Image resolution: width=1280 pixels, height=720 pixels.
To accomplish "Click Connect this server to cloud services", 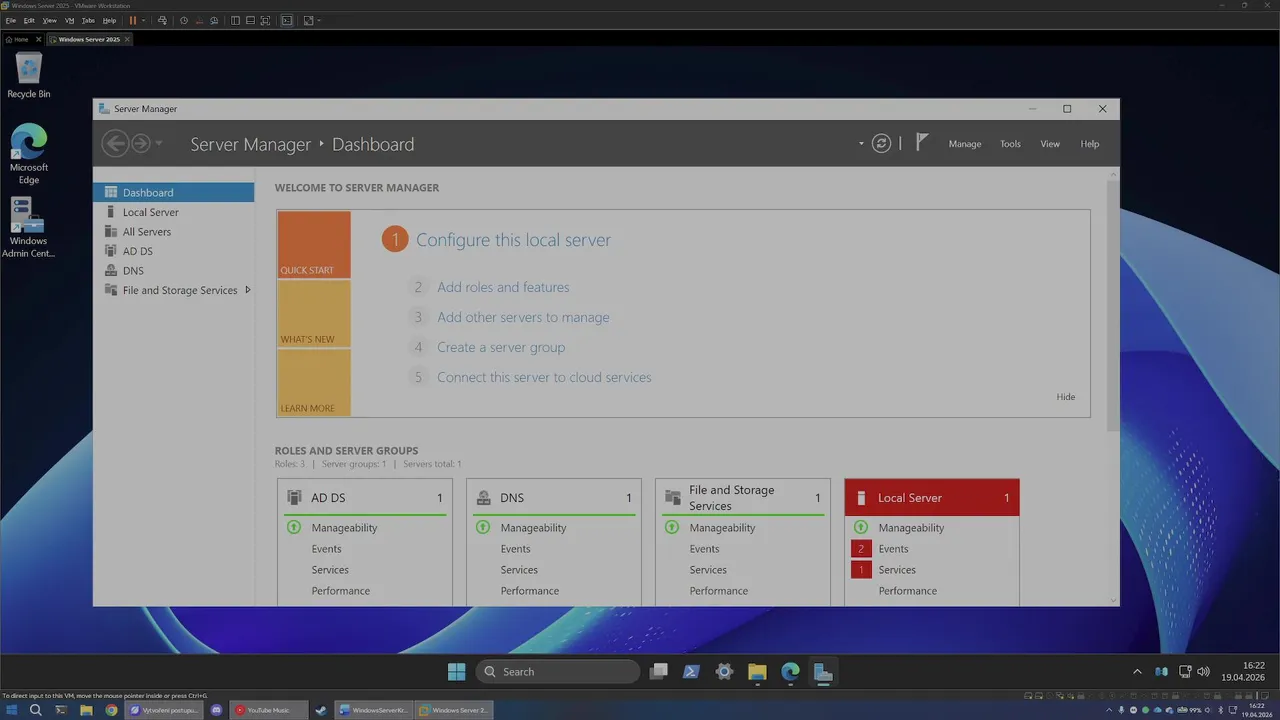I will [544, 377].
